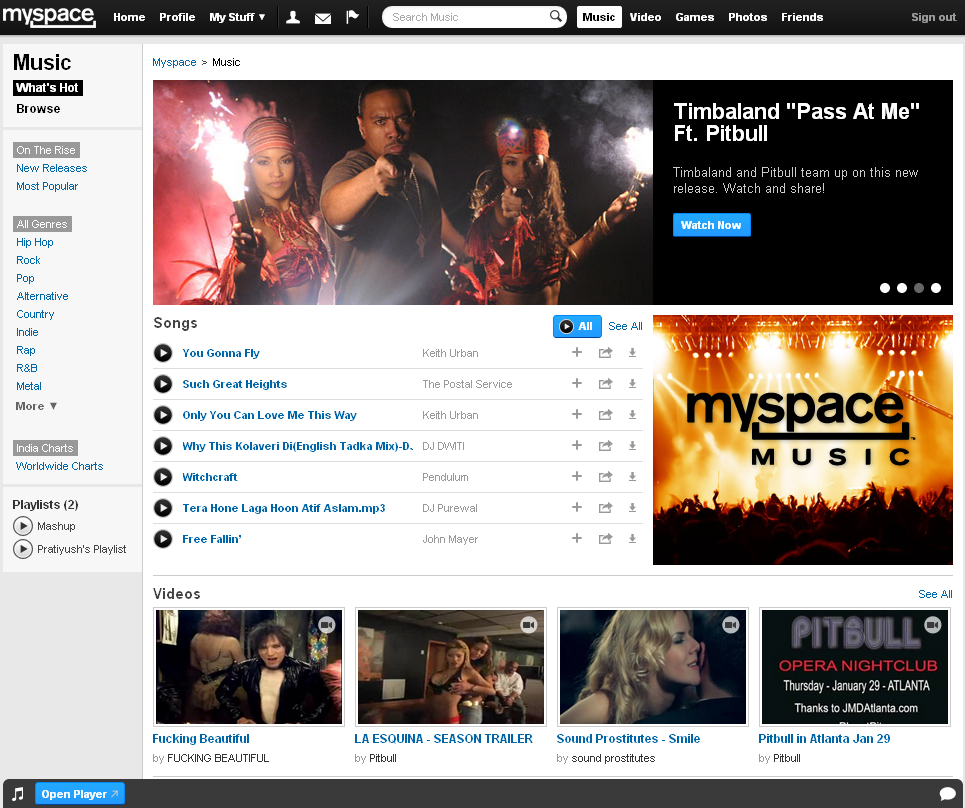Open See All for Videos
The width and height of the screenshot is (965, 808).
[935, 594]
